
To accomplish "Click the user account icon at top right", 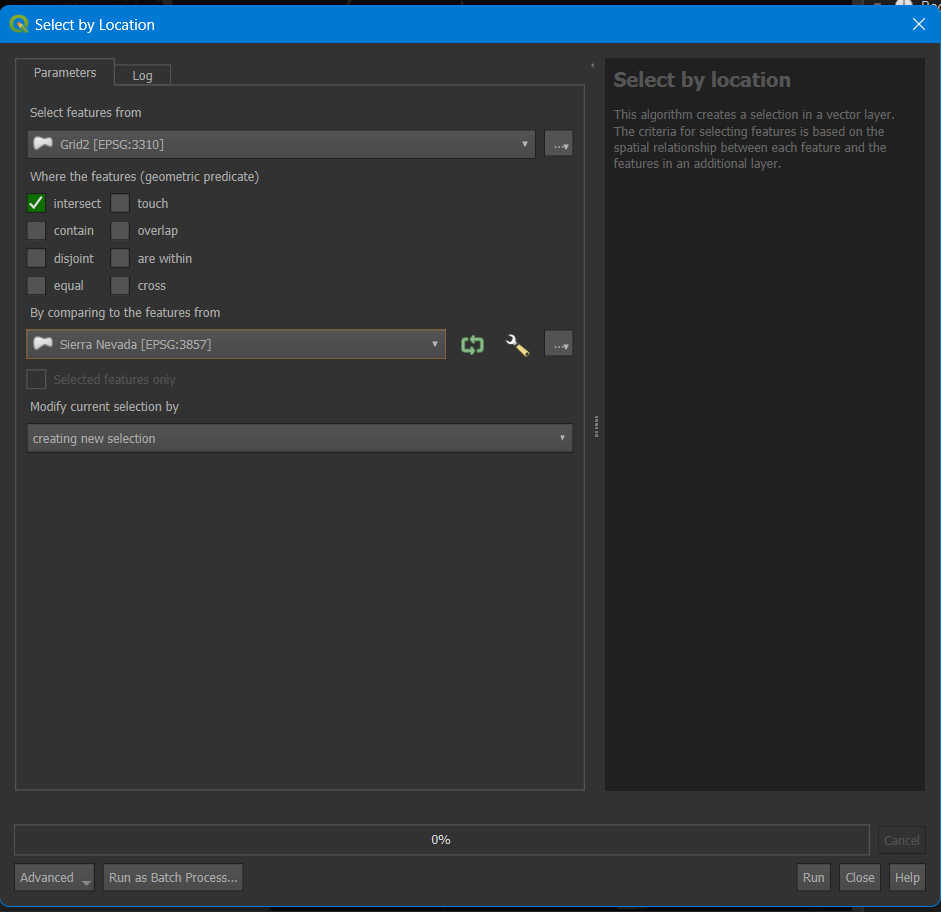I will (902, 6).
